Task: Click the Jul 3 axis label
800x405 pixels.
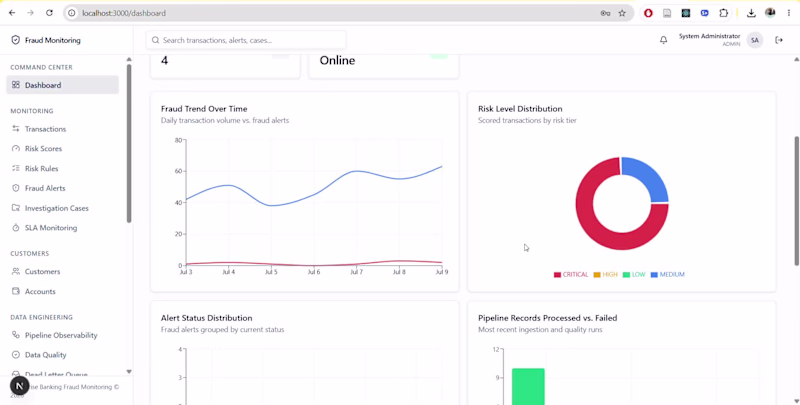Action: 186,272
